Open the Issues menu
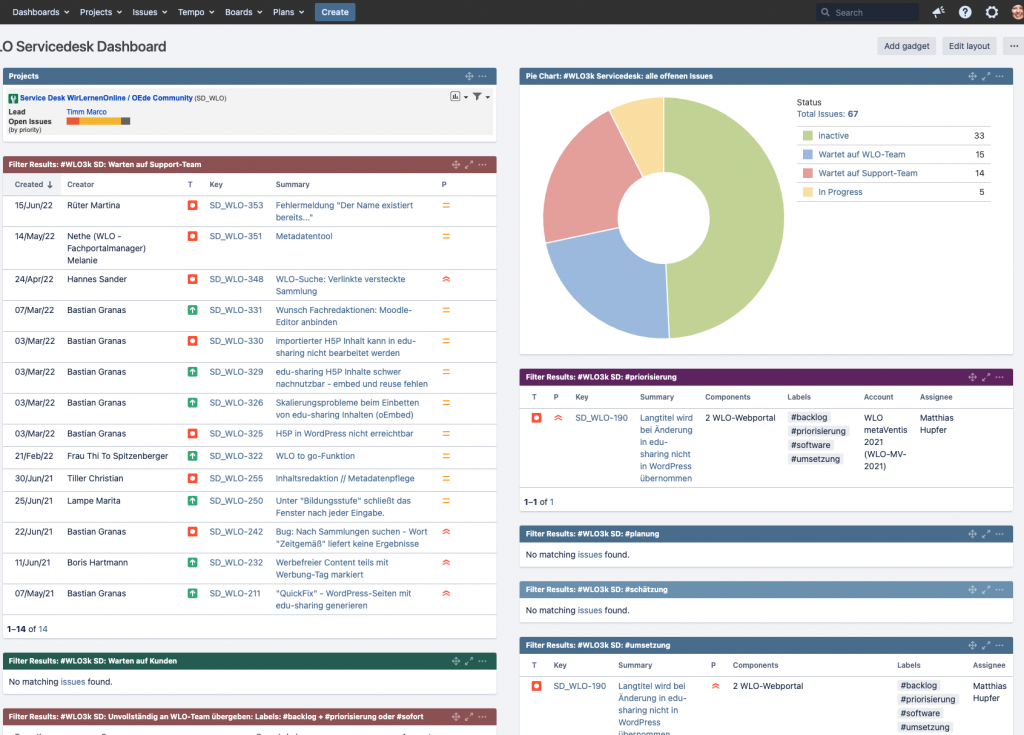 click(x=149, y=12)
